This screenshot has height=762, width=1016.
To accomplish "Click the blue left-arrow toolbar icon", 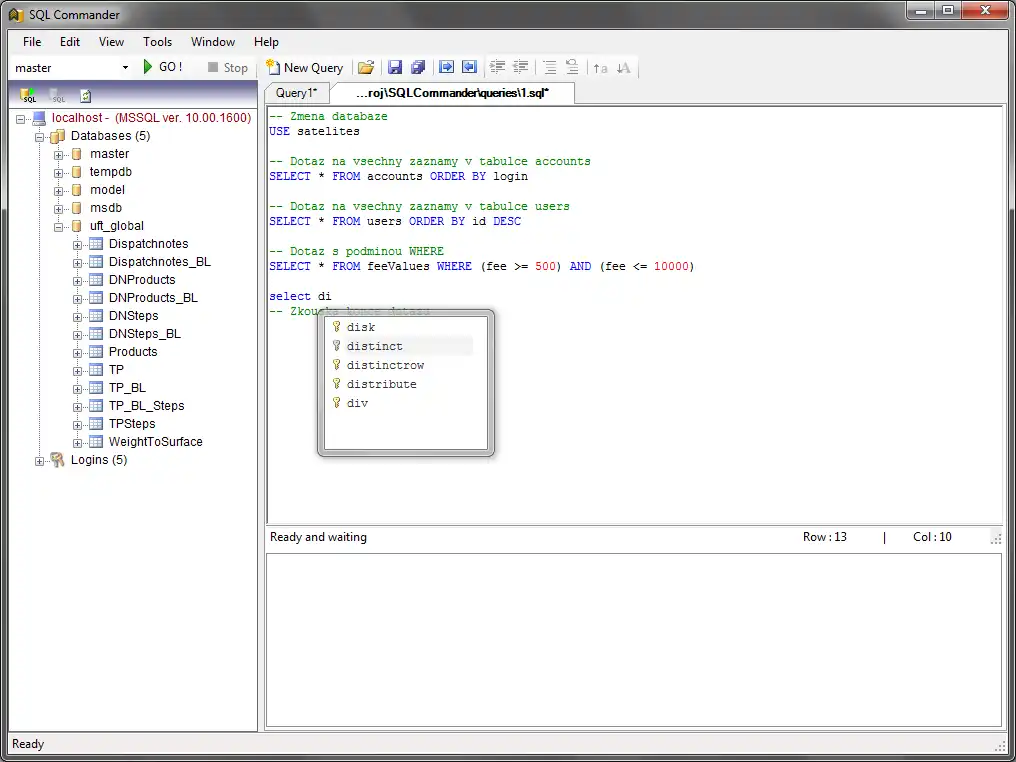I will pyautogui.click(x=469, y=67).
